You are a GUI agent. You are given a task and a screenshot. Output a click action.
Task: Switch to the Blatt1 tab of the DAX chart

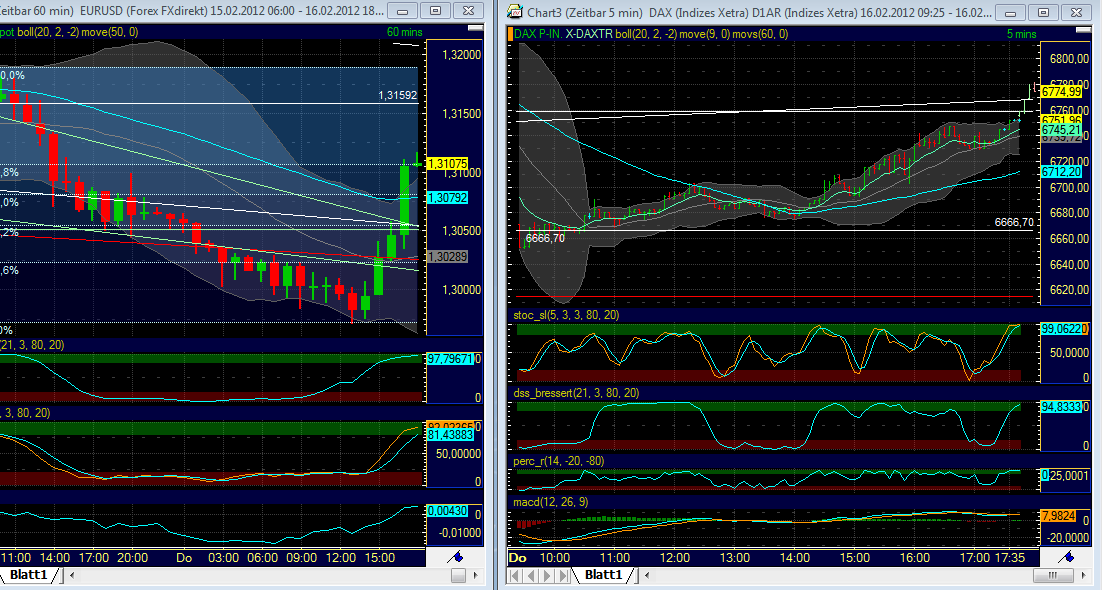[603, 576]
